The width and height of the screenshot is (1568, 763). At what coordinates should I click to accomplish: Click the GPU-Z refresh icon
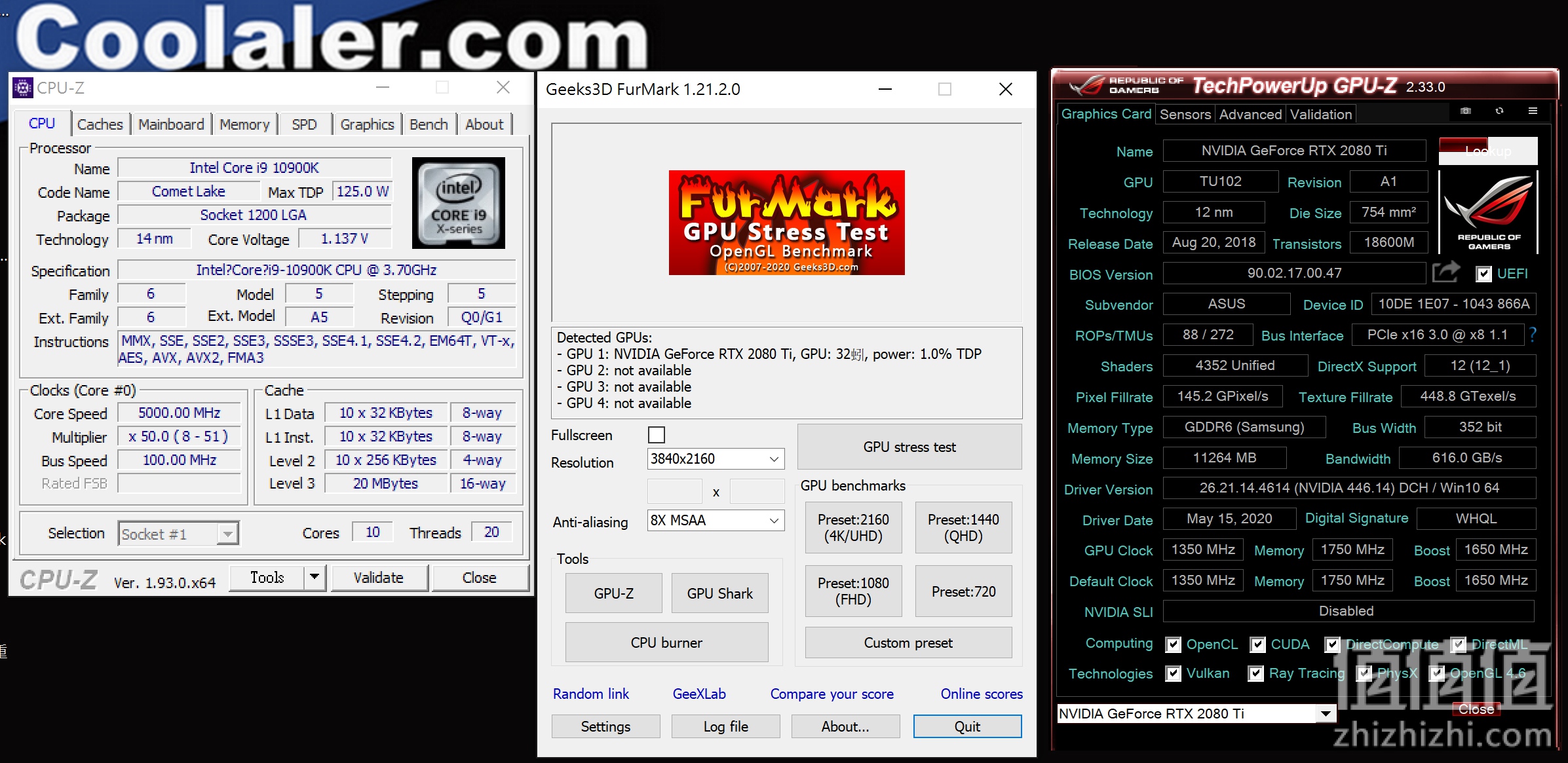pos(1499,111)
